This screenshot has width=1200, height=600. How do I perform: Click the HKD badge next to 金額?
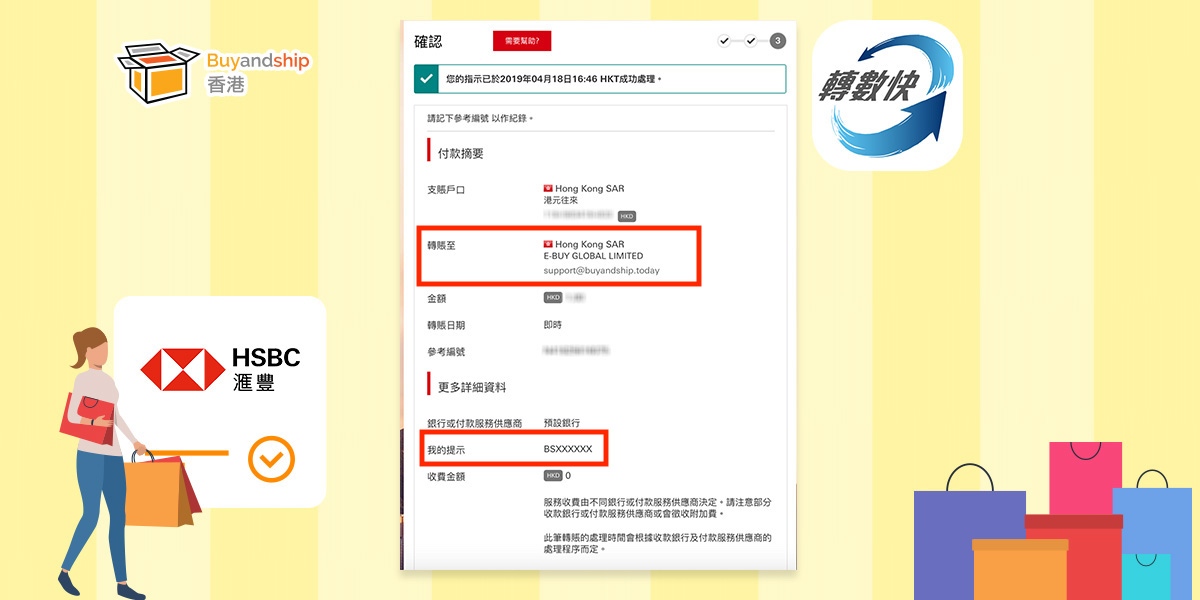[x=553, y=298]
